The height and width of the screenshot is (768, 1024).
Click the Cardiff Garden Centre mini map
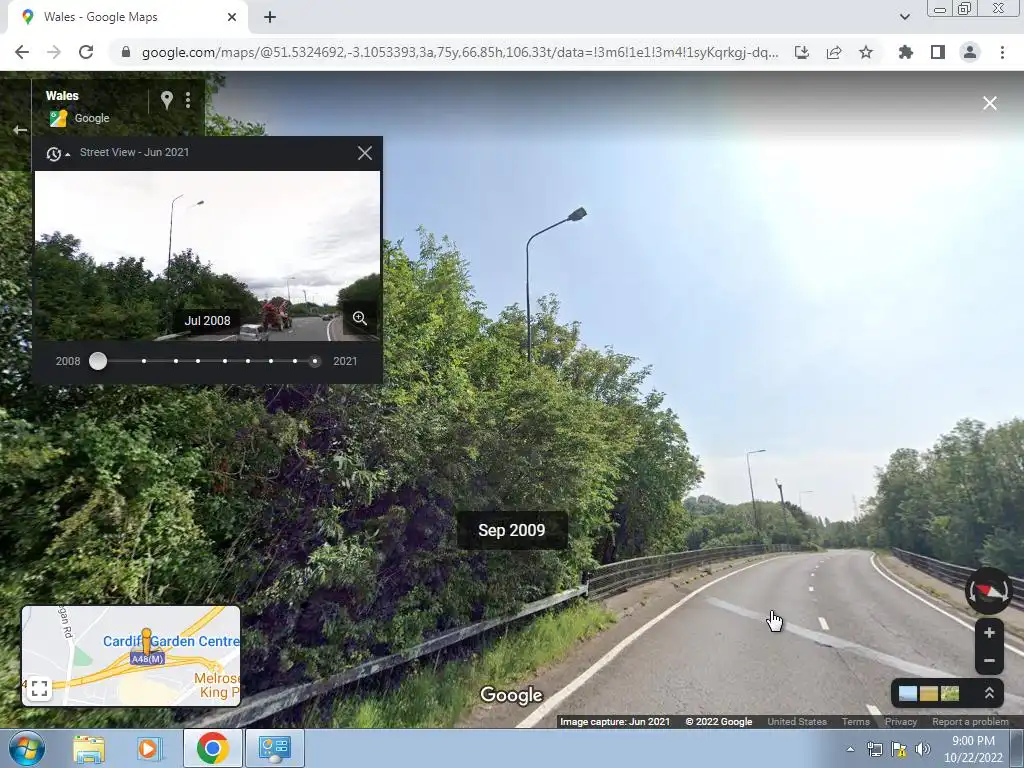coord(131,656)
